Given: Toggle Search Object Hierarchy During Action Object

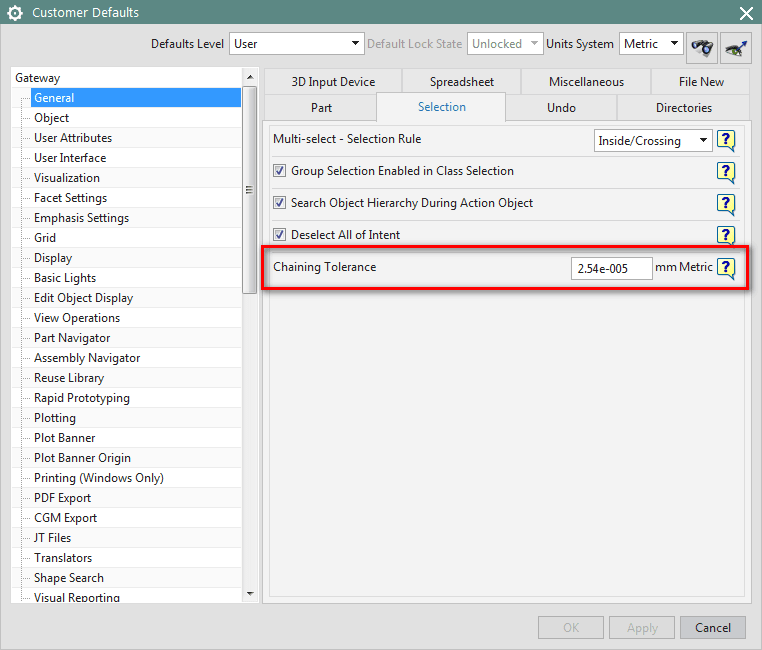Looking at the screenshot, I should [x=279, y=203].
